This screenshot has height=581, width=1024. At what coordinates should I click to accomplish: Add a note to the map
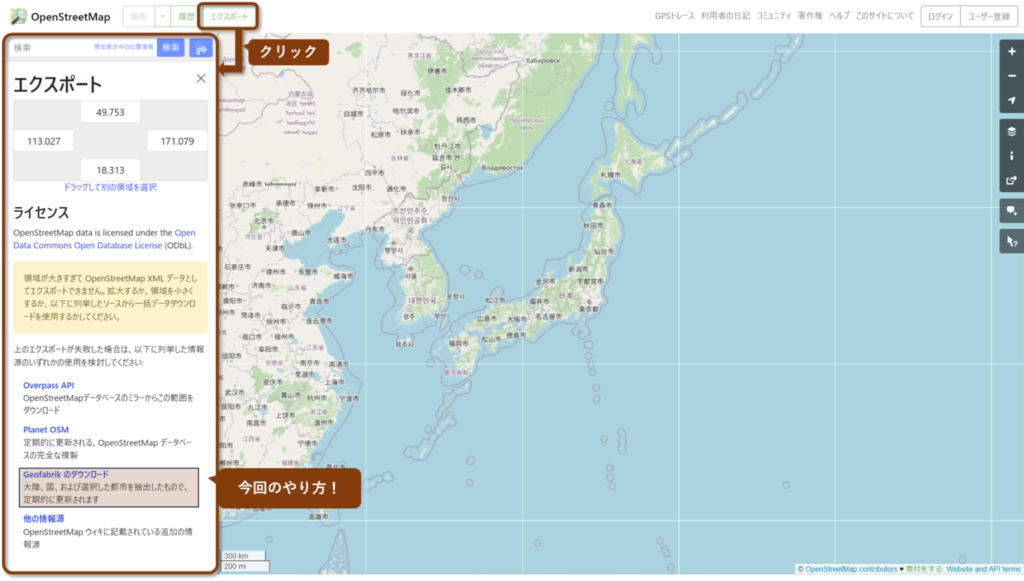[x=1011, y=211]
